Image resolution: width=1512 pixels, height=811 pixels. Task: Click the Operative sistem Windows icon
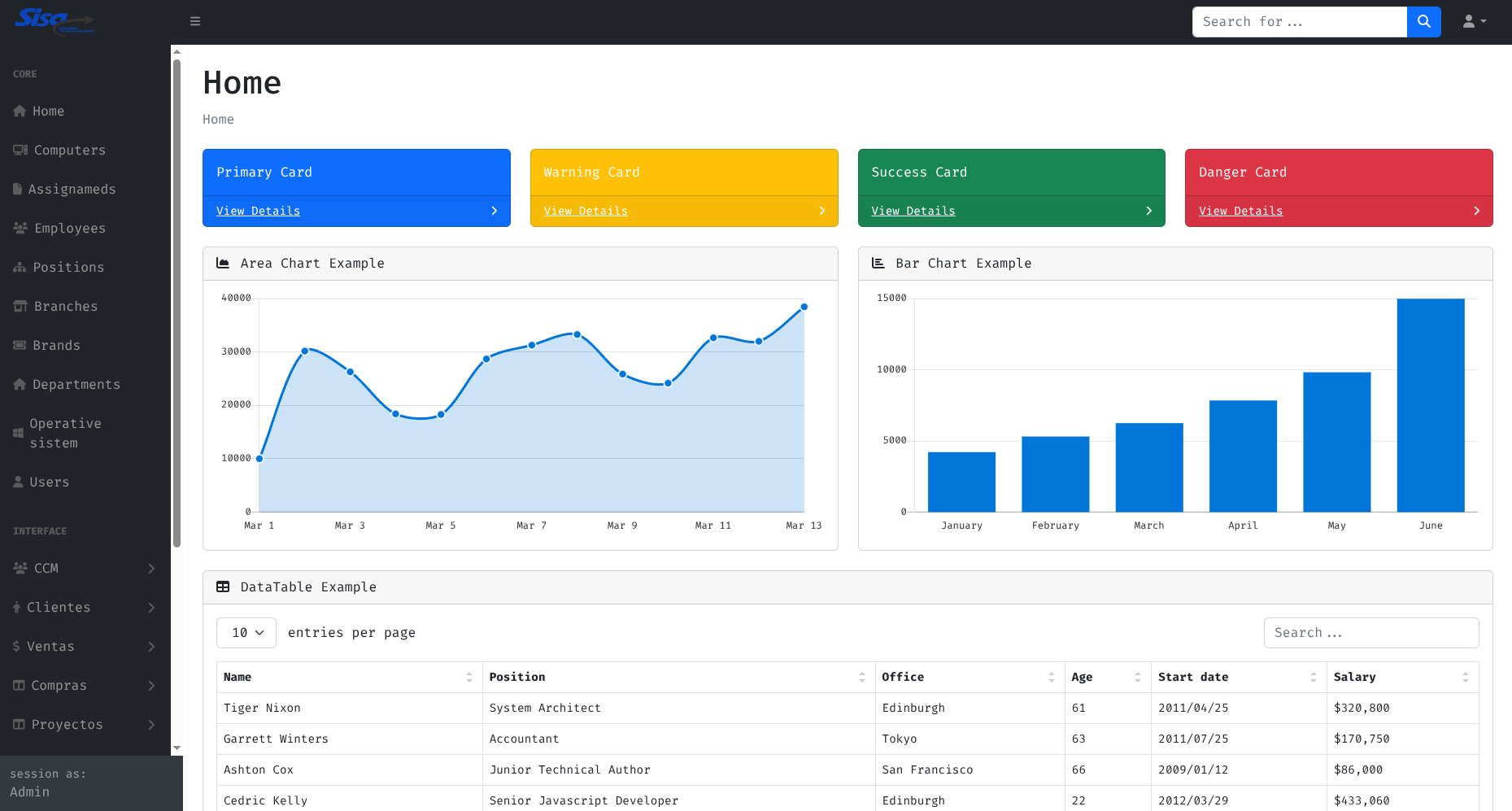click(18, 434)
